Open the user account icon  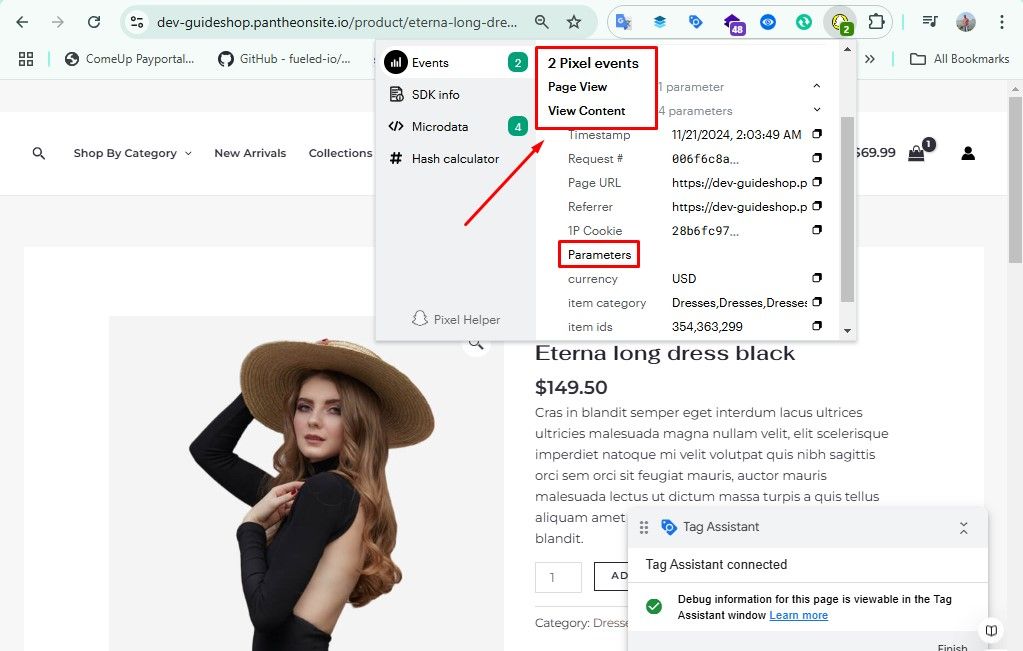[967, 153]
